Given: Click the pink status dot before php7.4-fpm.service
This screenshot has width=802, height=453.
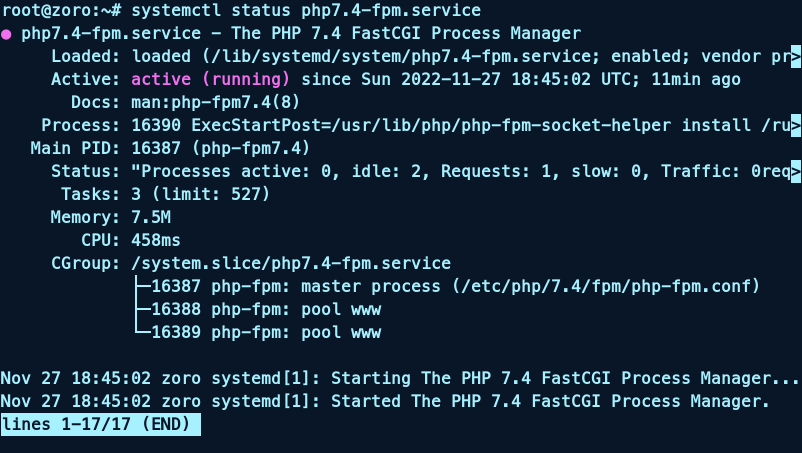Looking at the screenshot, I should [x=7, y=34].
